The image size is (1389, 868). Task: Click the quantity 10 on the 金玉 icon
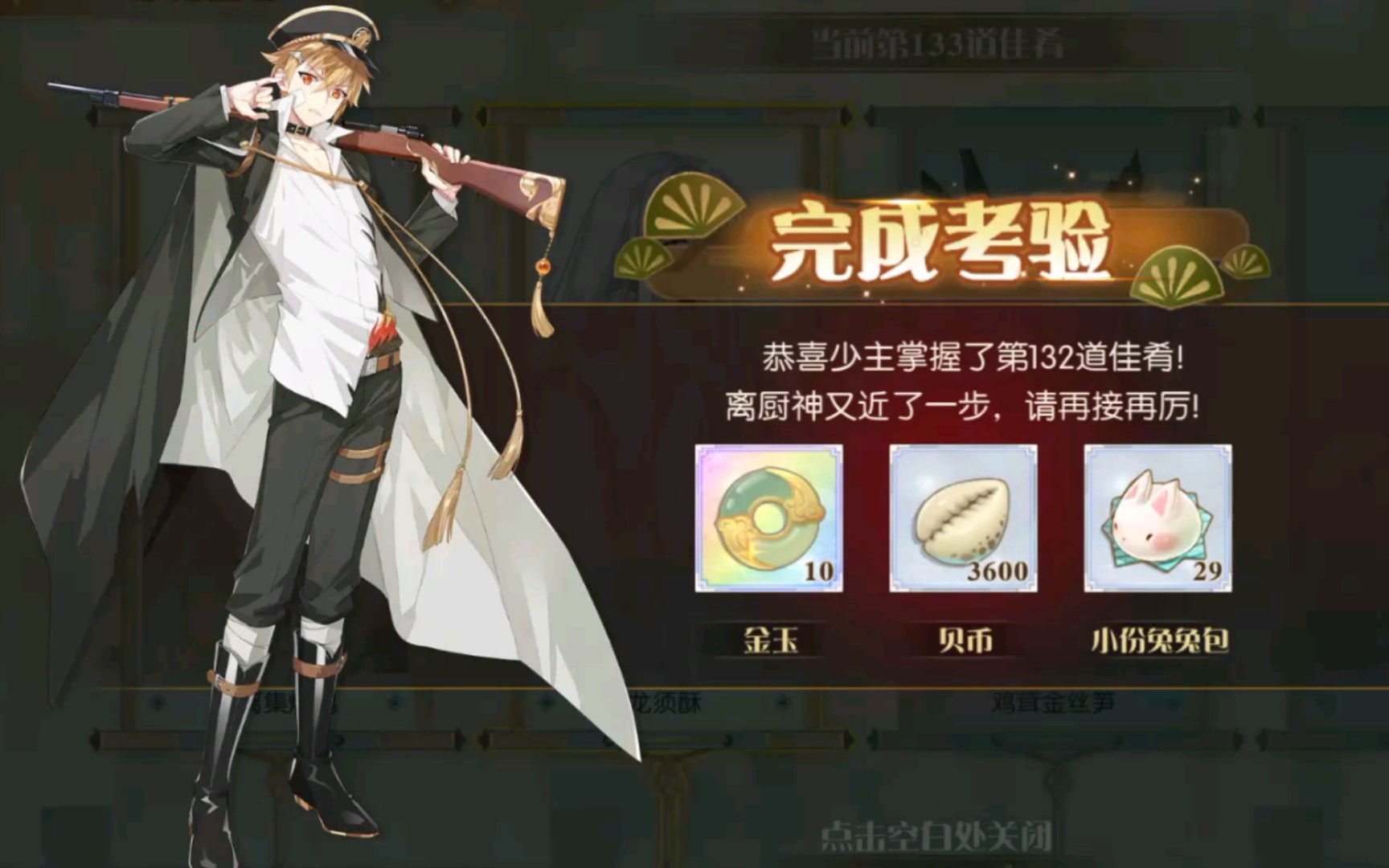pyautogui.click(x=819, y=571)
